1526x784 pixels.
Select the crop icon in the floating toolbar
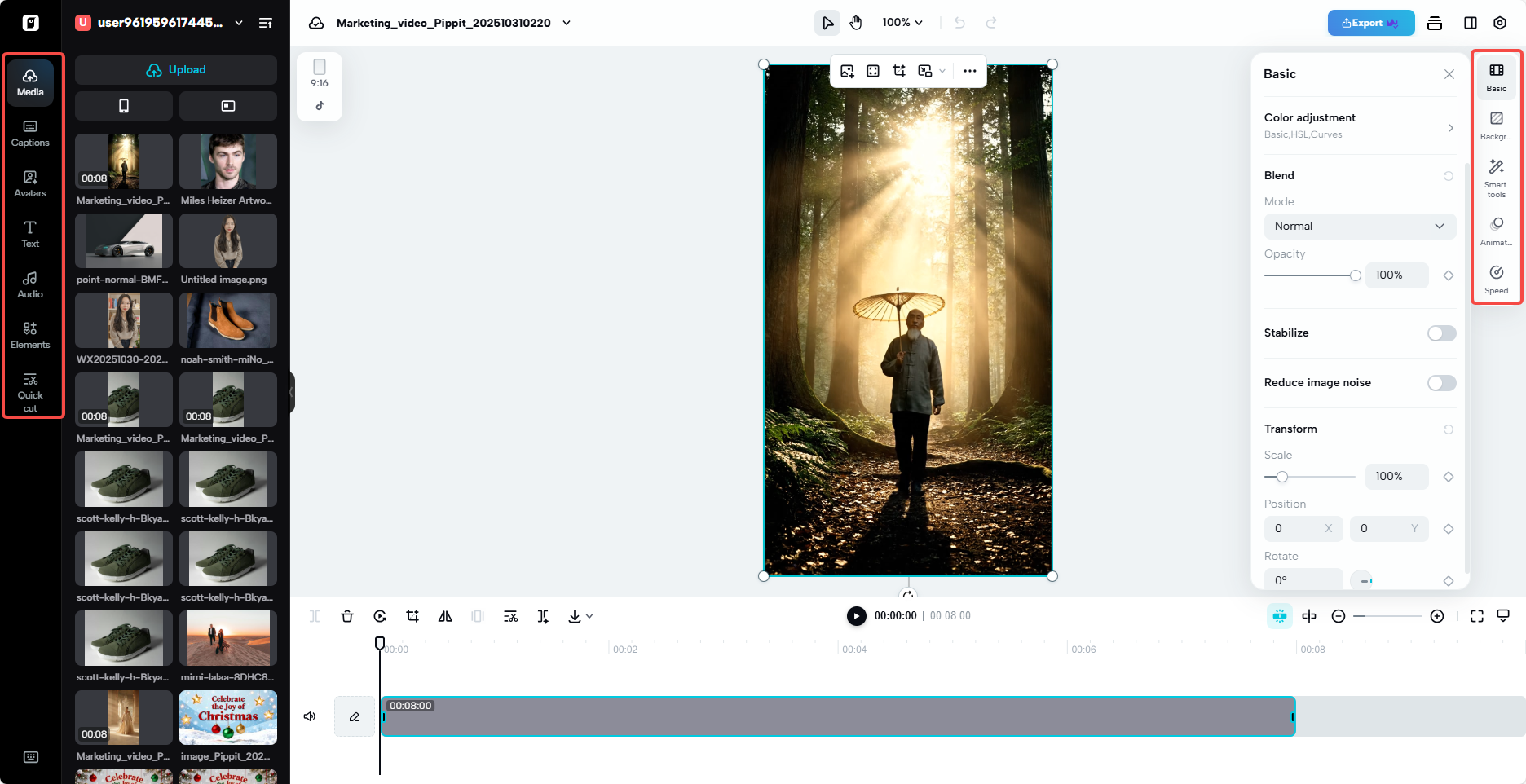pos(899,71)
